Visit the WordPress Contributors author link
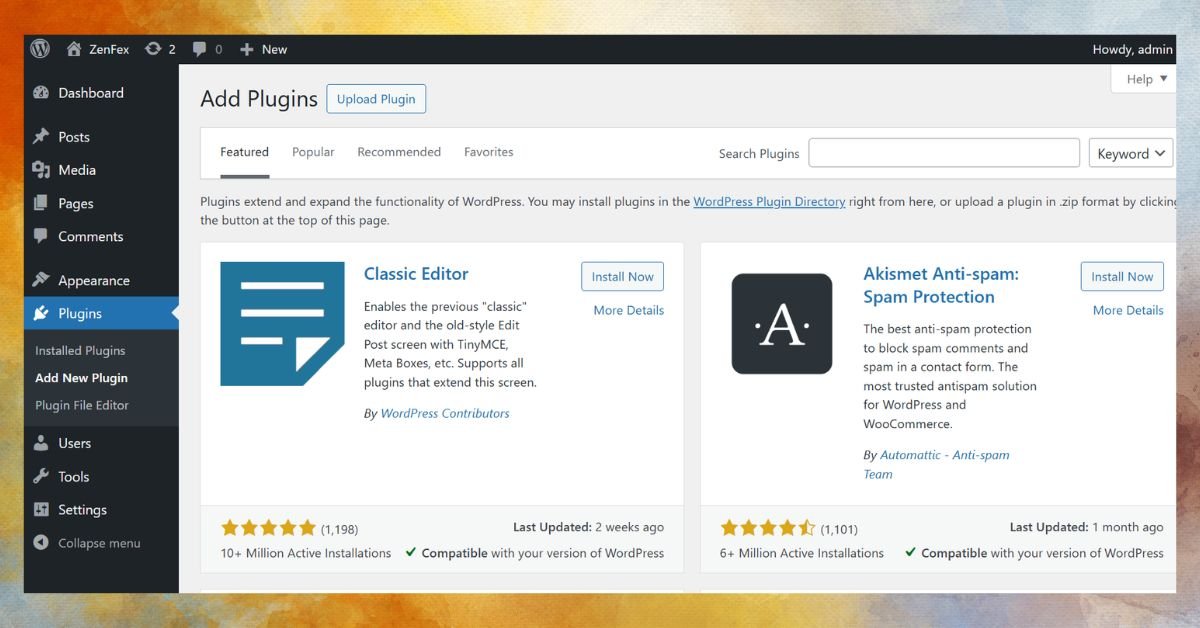This screenshot has height=628, width=1200. (x=445, y=413)
